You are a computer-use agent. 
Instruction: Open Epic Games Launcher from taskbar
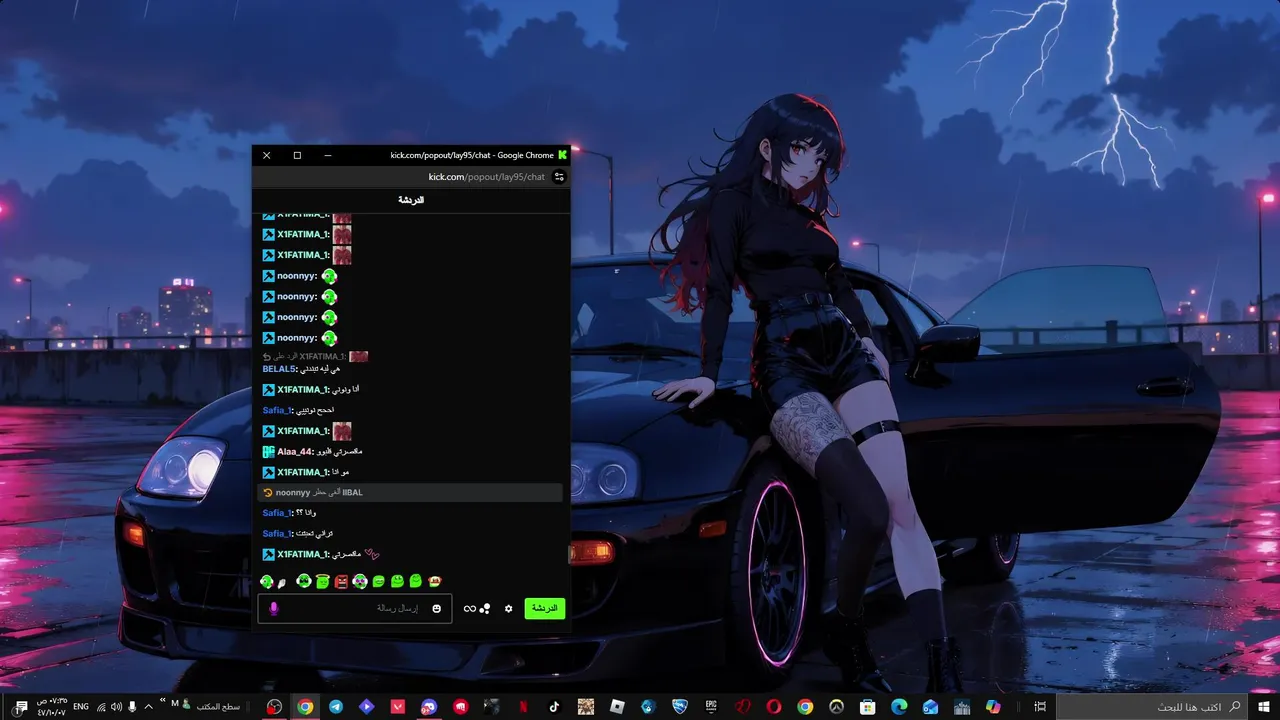click(711, 707)
